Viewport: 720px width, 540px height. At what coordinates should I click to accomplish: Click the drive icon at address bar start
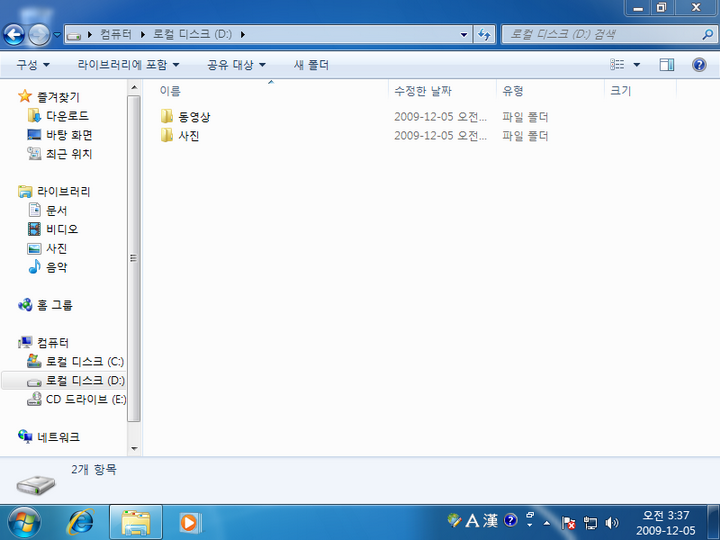coord(74,35)
